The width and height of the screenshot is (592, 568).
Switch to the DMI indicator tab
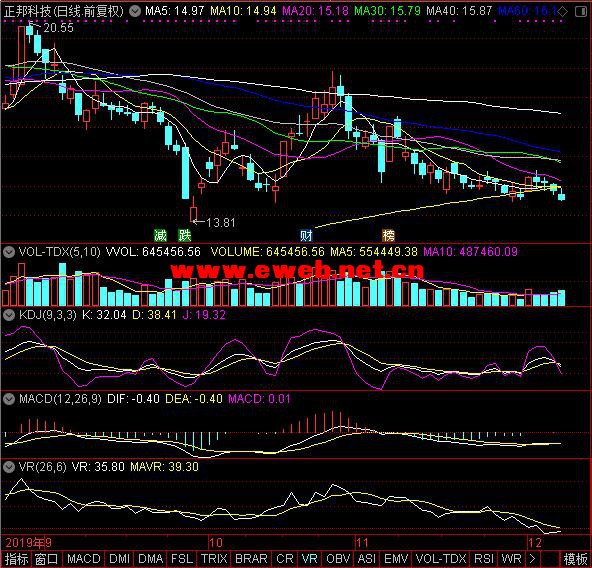(119, 559)
